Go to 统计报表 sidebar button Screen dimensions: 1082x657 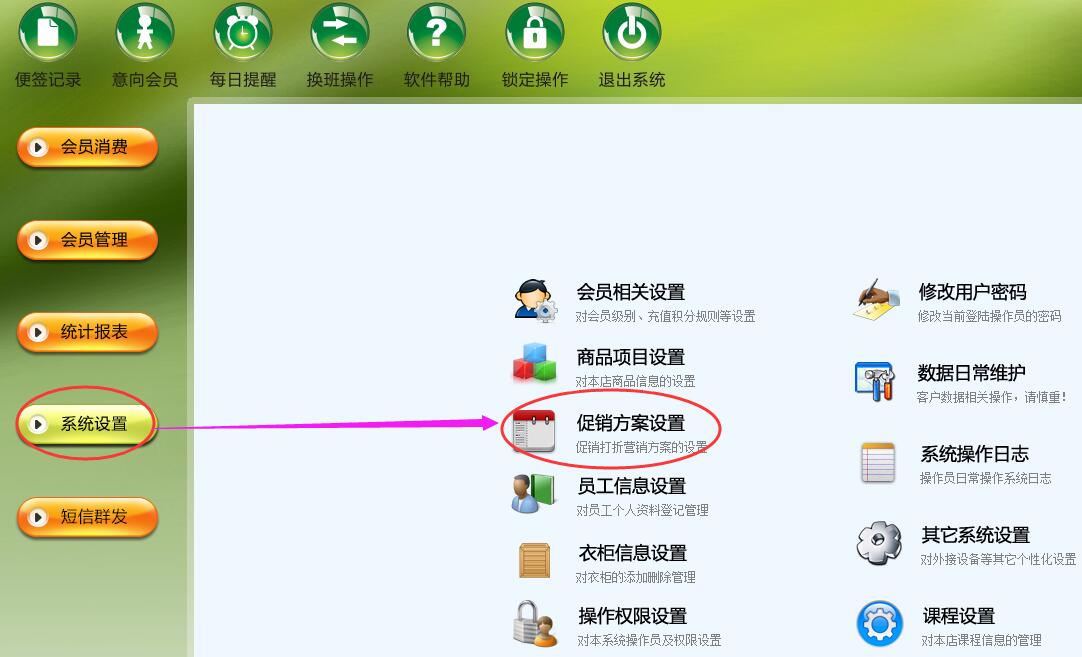88,332
